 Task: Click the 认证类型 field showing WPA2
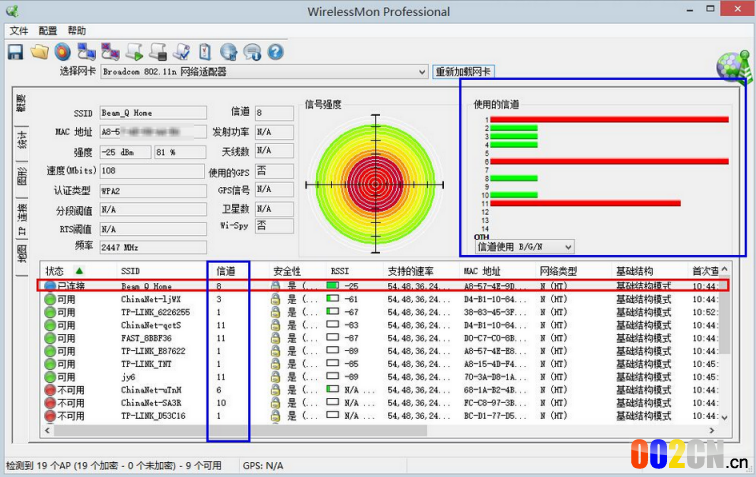point(153,191)
